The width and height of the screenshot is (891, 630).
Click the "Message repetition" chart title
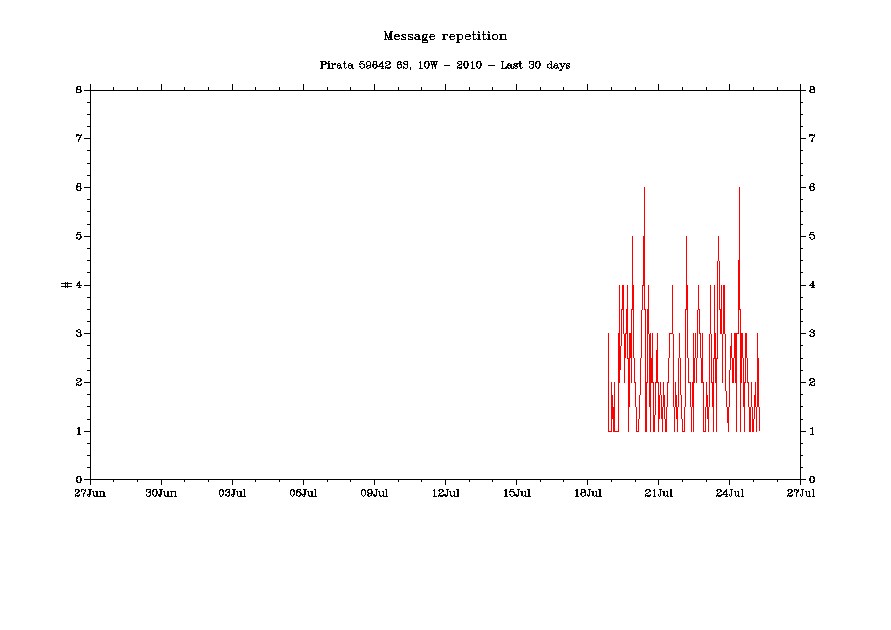pyautogui.click(x=445, y=36)
